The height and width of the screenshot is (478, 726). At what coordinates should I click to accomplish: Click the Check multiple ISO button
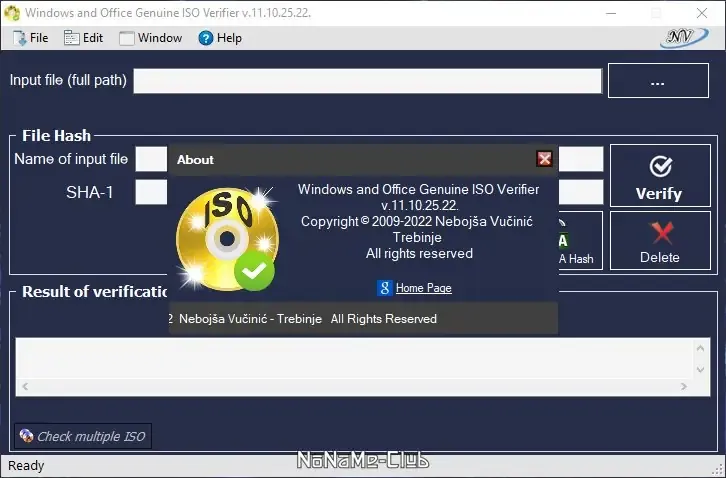point(83,436)
